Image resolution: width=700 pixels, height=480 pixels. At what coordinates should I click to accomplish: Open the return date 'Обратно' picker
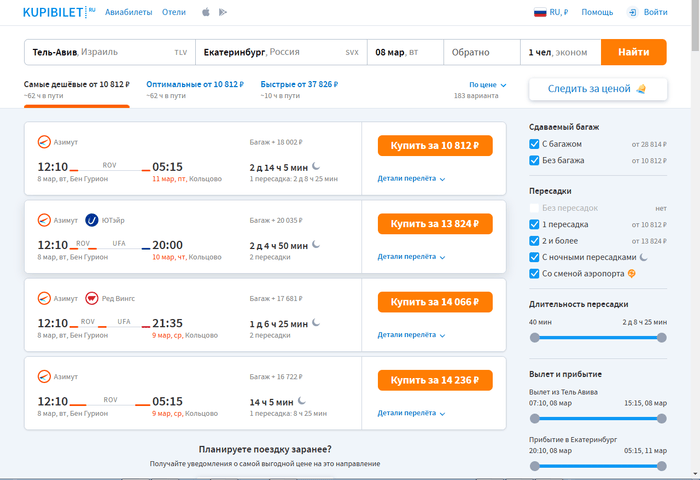[x=482, y=52]
